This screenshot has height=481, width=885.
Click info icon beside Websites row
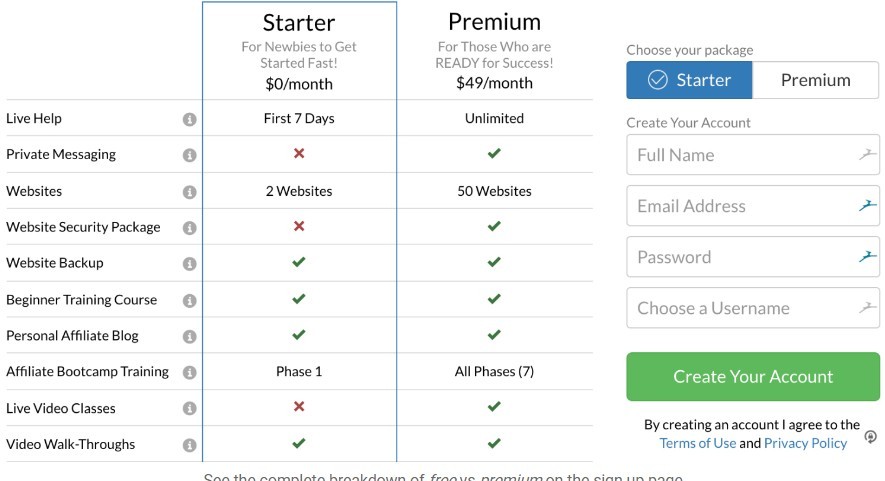coord(190,193)
